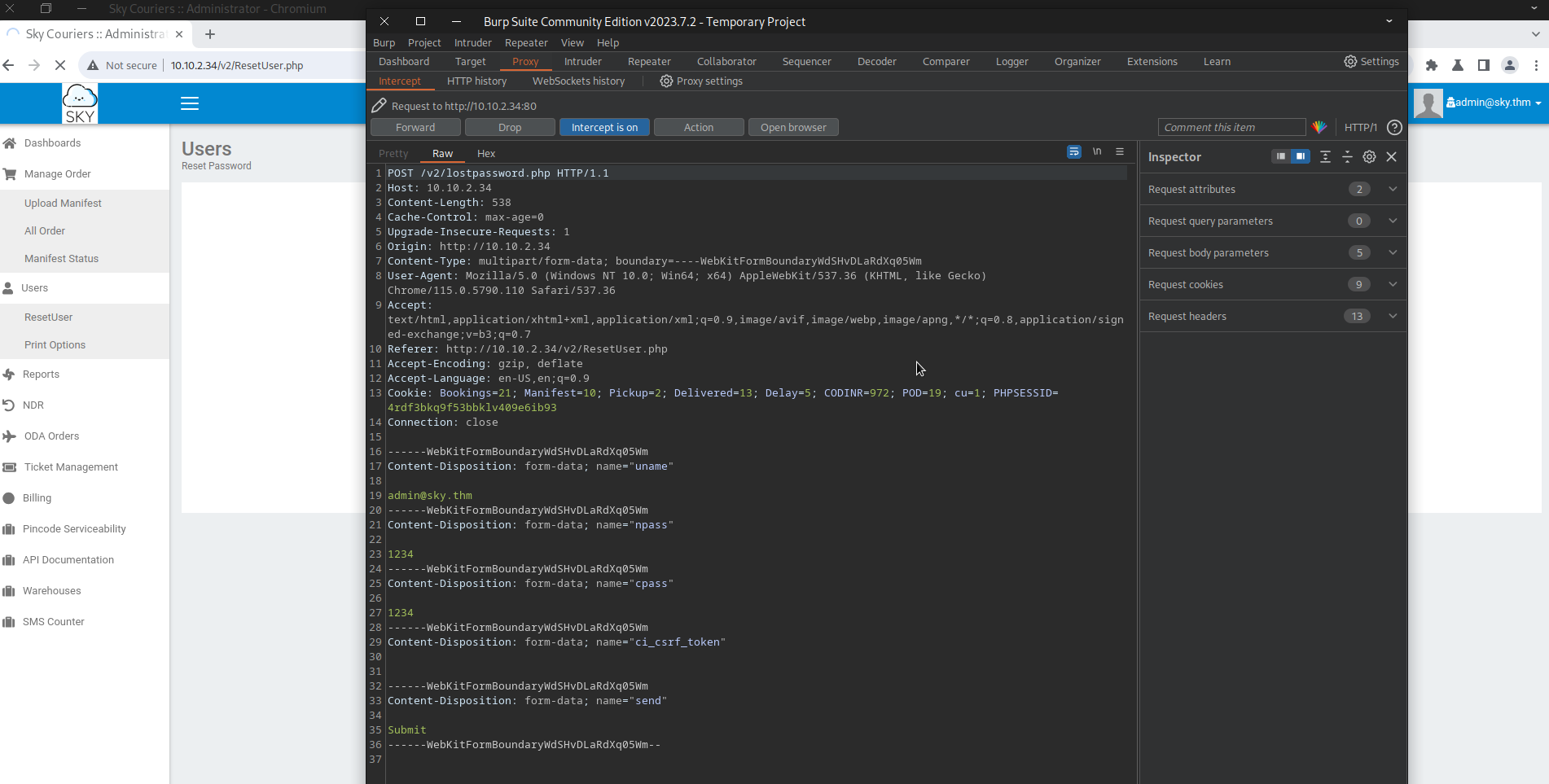Open Proxy settings gear tab

coord(701,81)
